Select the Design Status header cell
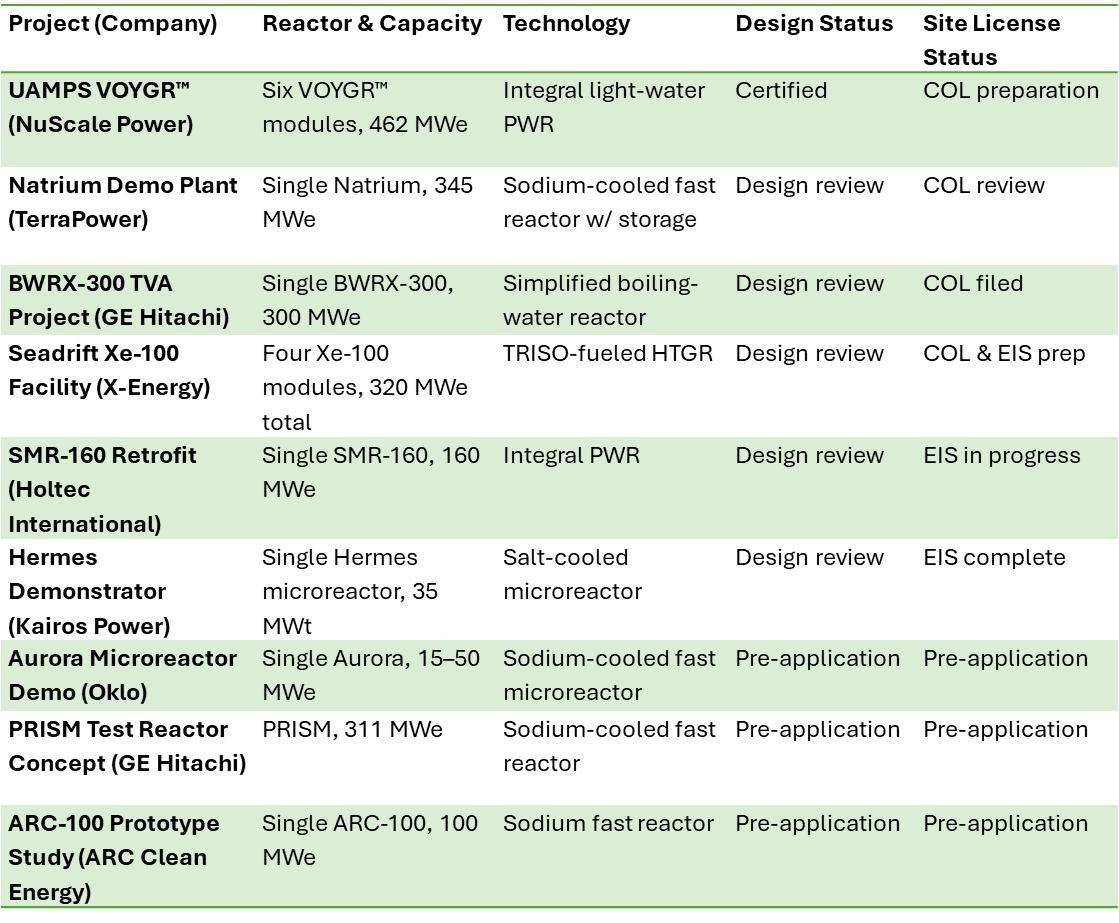The height and width of the screenshot is (923, 1119). coord(814,24)
